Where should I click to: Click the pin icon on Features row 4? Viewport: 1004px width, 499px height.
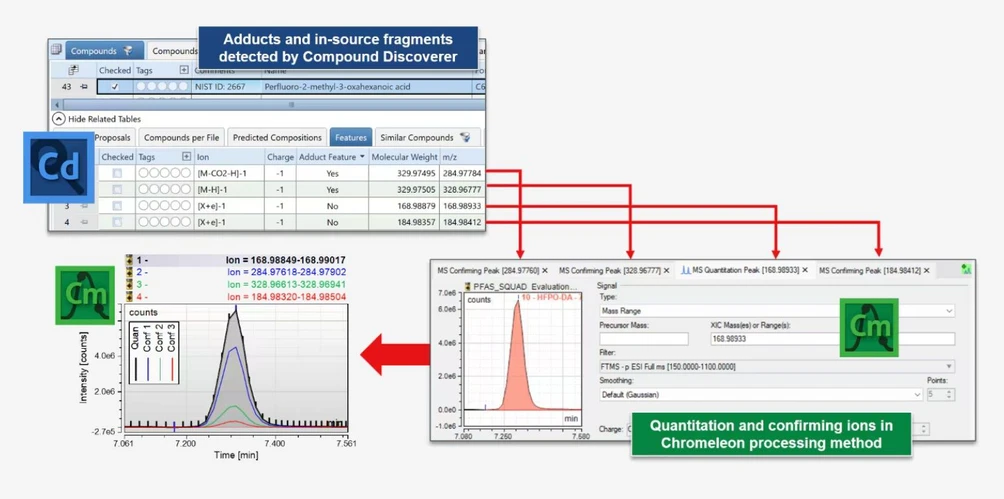(83, 222)
